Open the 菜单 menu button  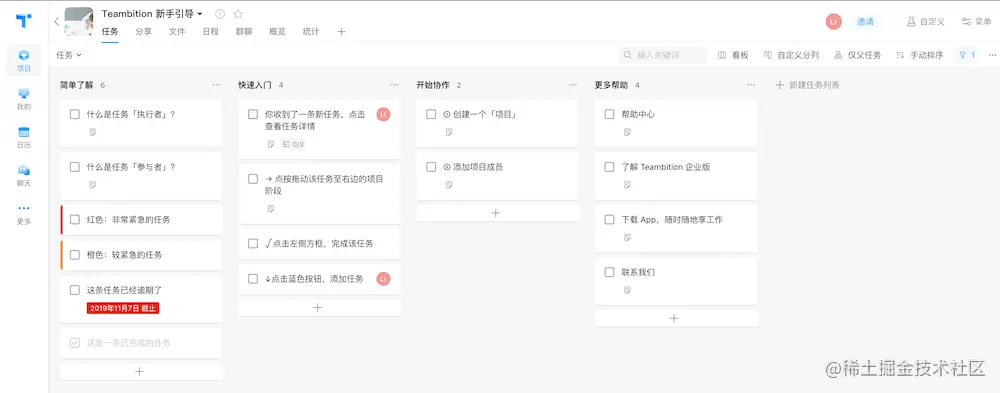point(976,21)
